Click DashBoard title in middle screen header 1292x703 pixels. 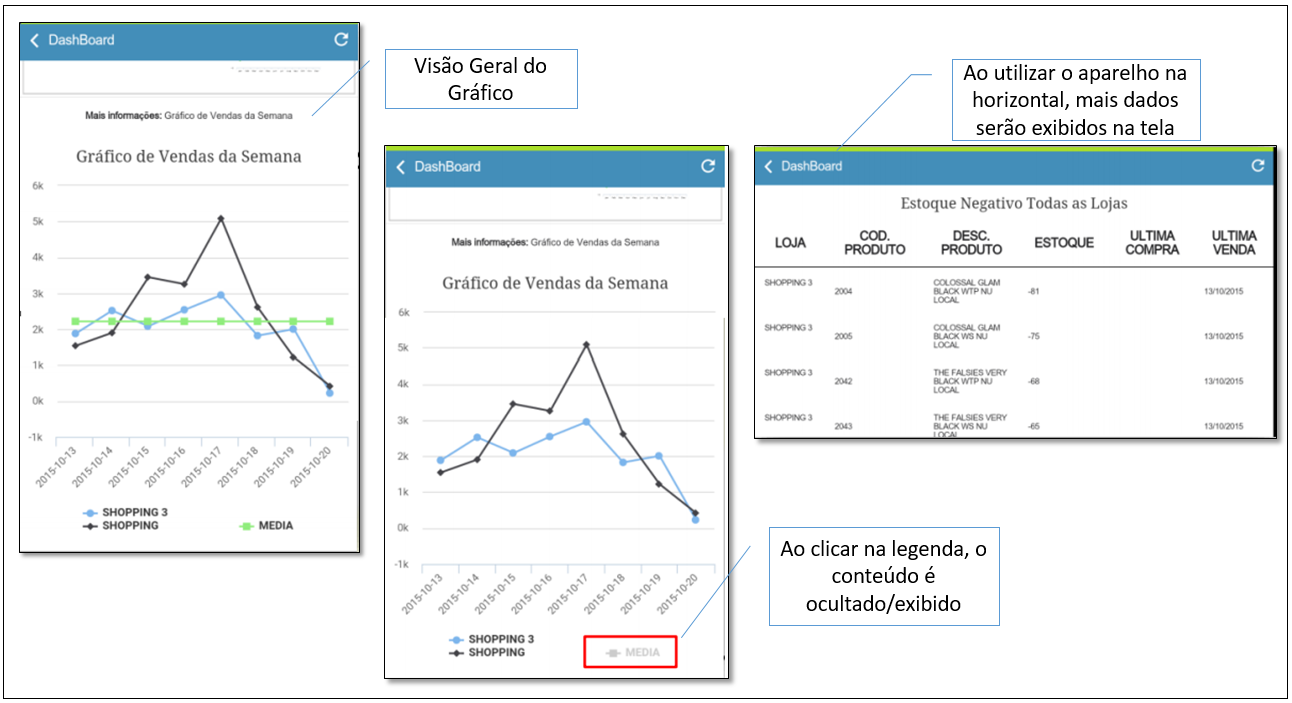[448, 167]
